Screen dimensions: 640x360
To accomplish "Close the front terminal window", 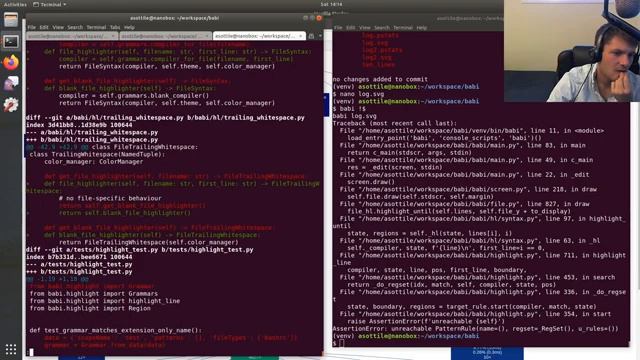I will (x=319, y=18).
